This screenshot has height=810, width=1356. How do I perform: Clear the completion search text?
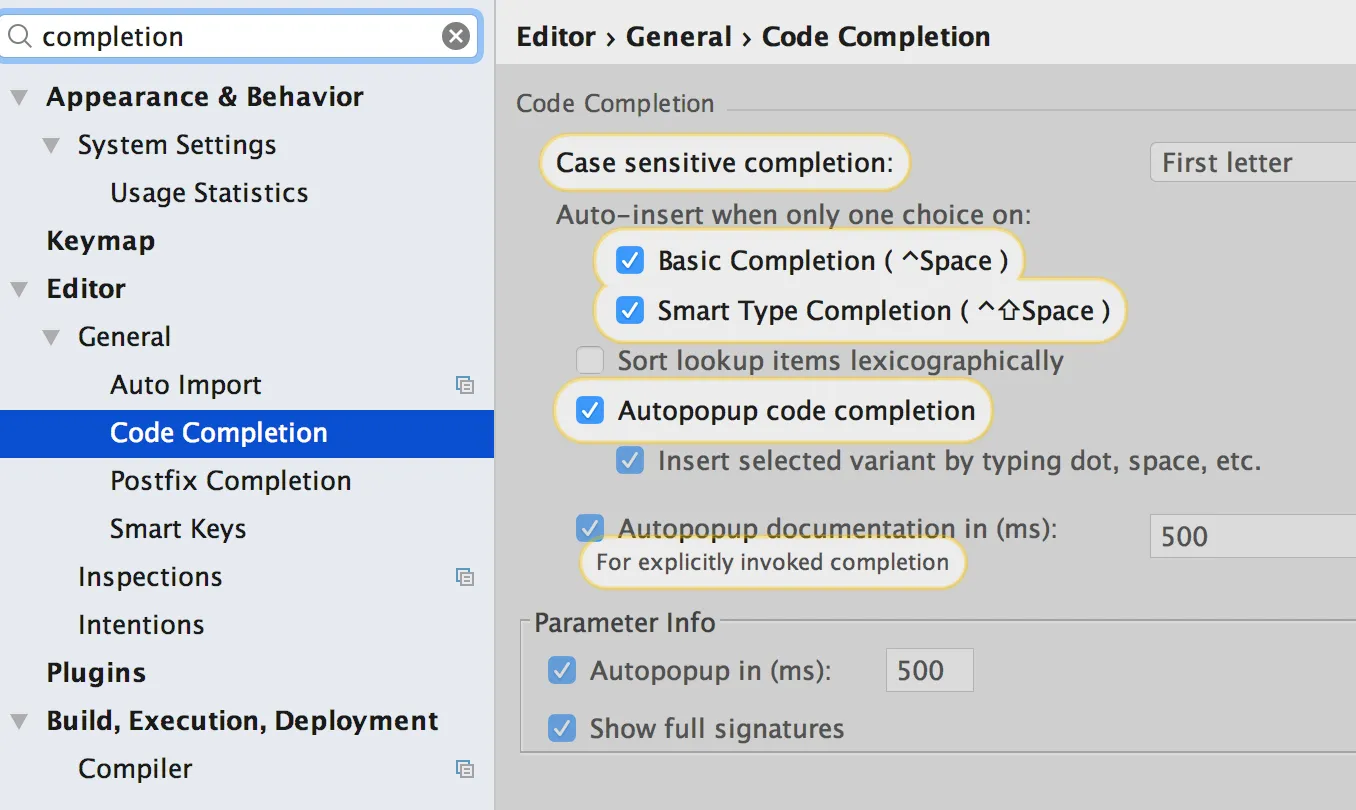click(455, 37)
